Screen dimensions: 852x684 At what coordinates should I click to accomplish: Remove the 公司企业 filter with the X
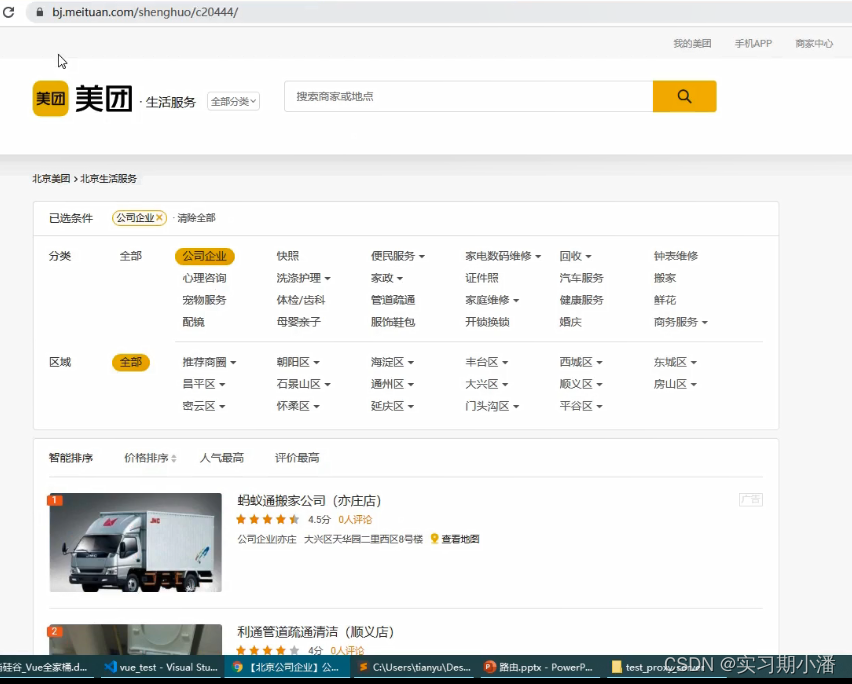(159, 217)
